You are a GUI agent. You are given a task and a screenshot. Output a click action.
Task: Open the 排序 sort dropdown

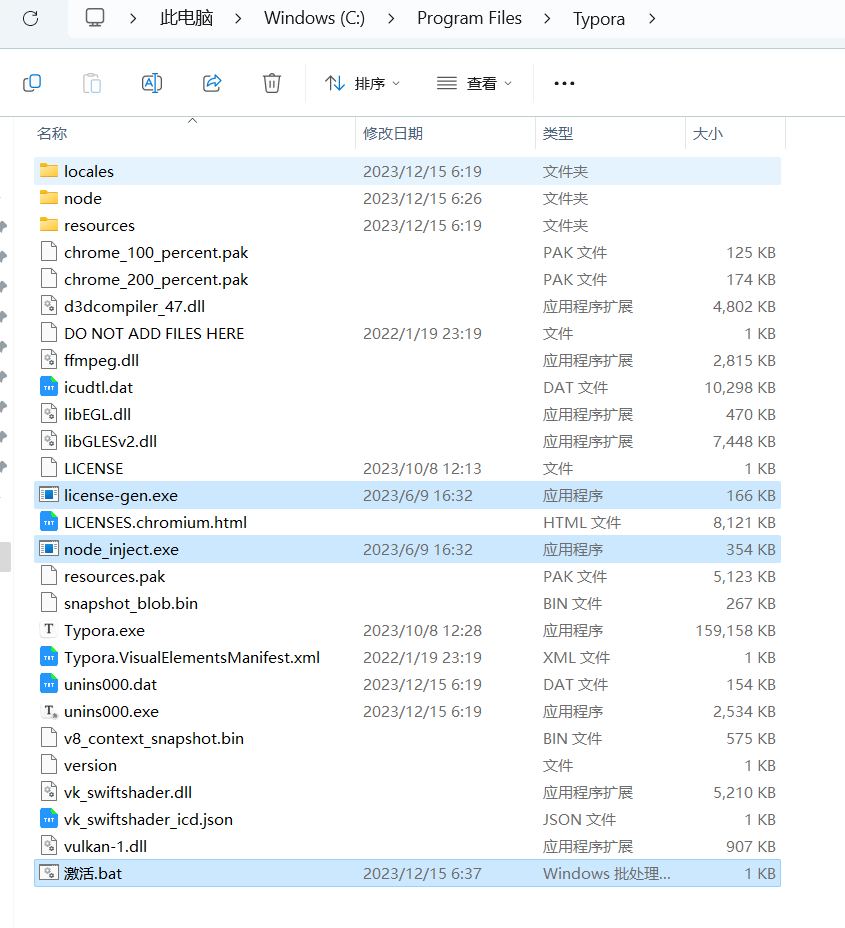pos(362,83)
